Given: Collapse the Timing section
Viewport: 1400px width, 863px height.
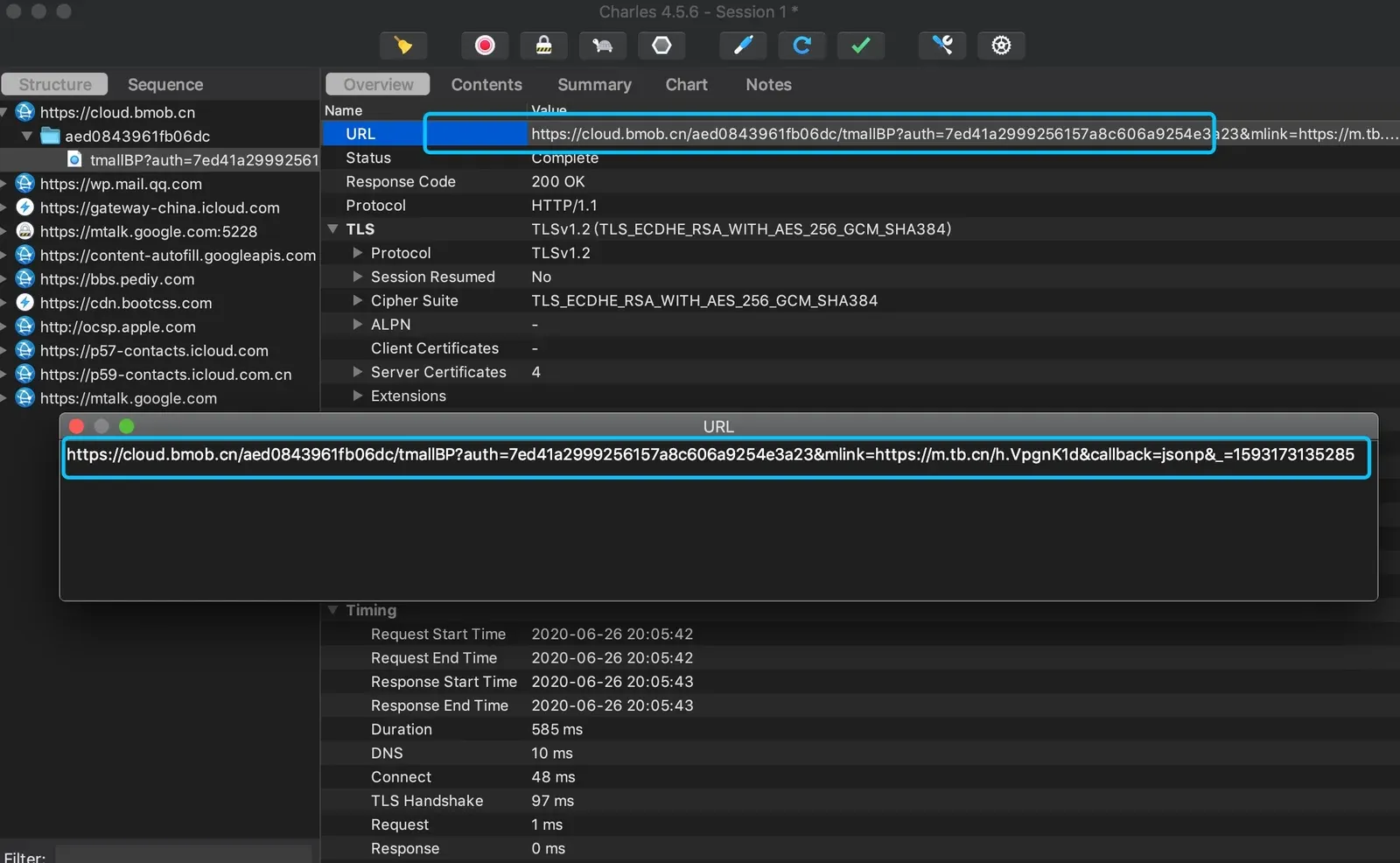Looking at the screenshot, I should tap(332, 610).
